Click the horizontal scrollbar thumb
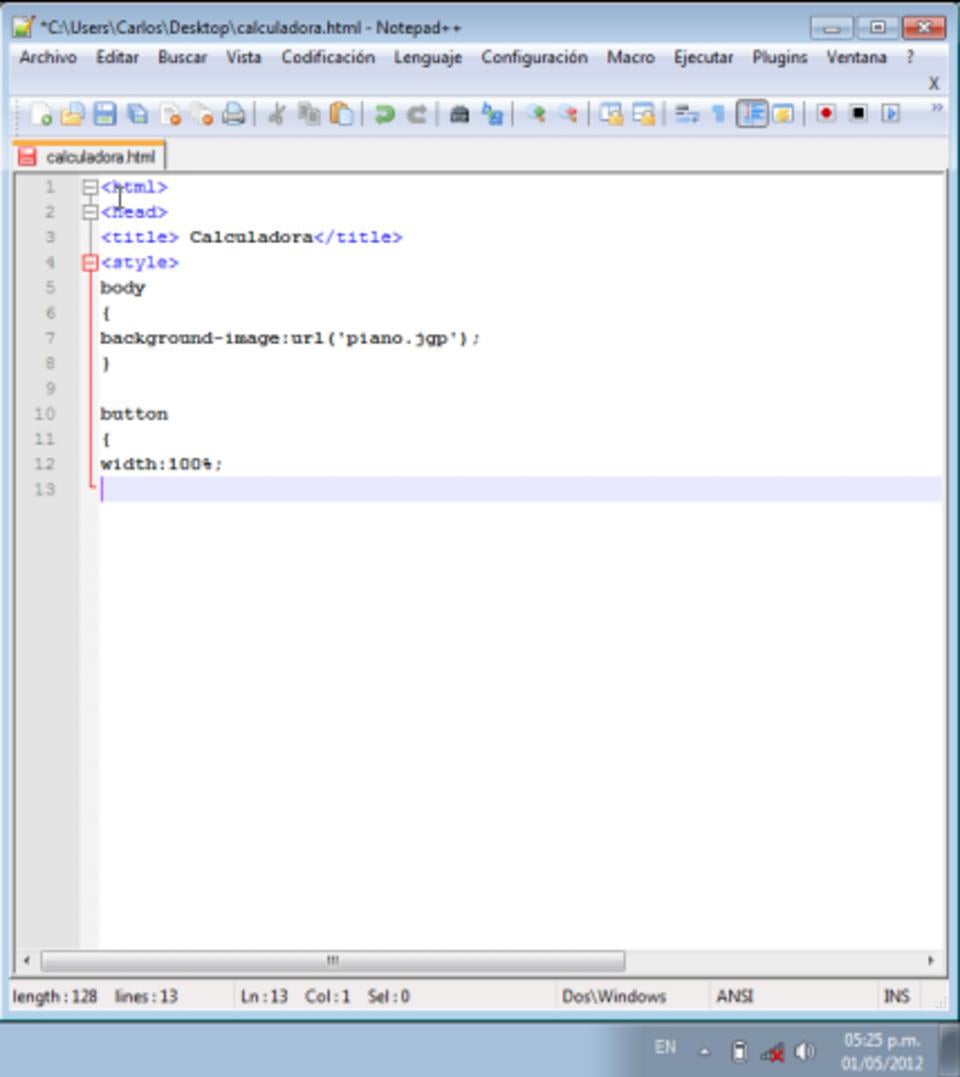Viewport: 960px width, 1077px height. click(333, 960)
